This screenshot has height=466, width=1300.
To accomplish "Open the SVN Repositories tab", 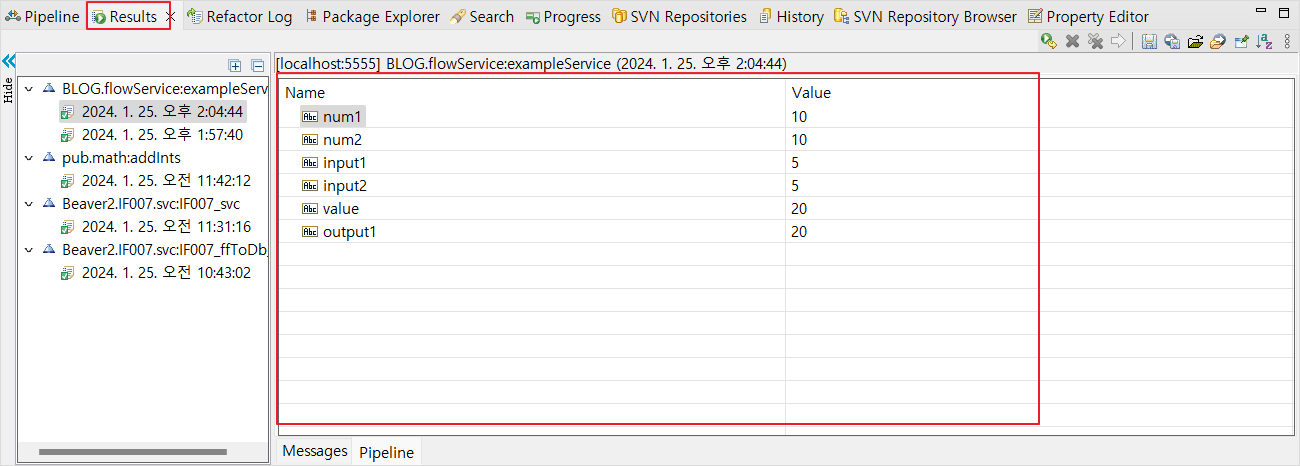I will [x=679, y=17].
